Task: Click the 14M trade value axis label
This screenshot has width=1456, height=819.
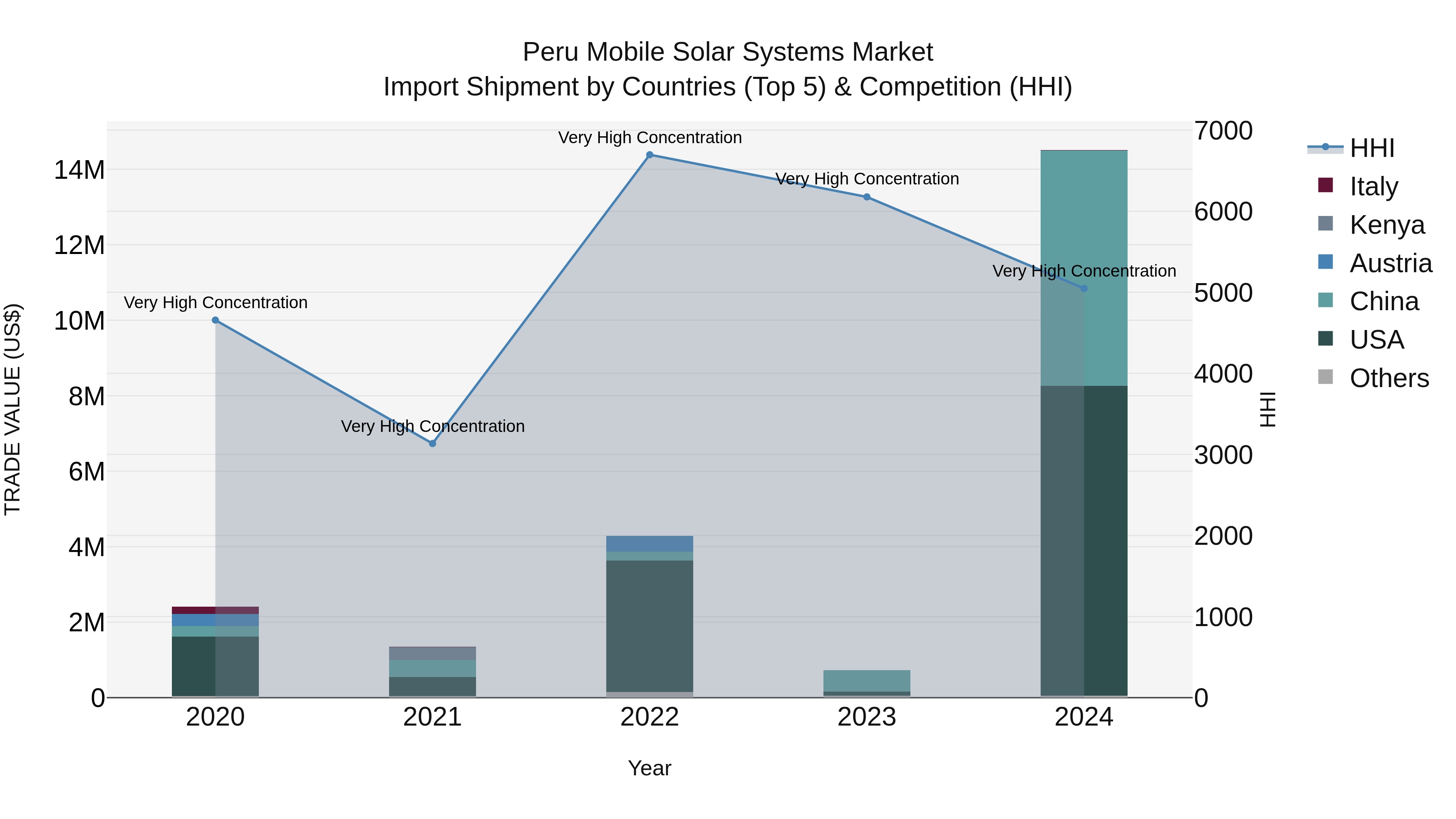Action: coord(79,170)
